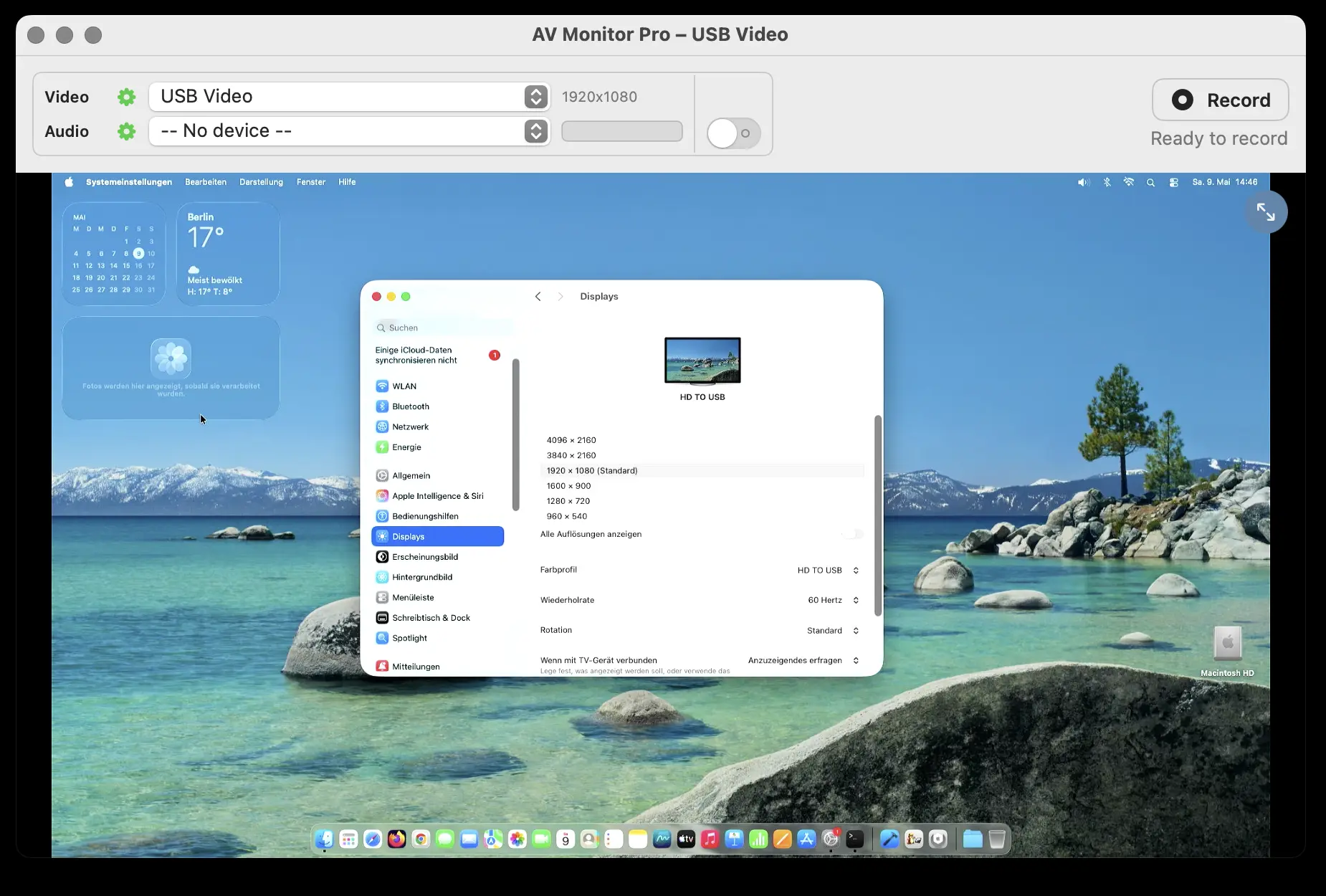Click the Displays pane scrollbar
Screen dimensions: 1326x896
point(877,515)
